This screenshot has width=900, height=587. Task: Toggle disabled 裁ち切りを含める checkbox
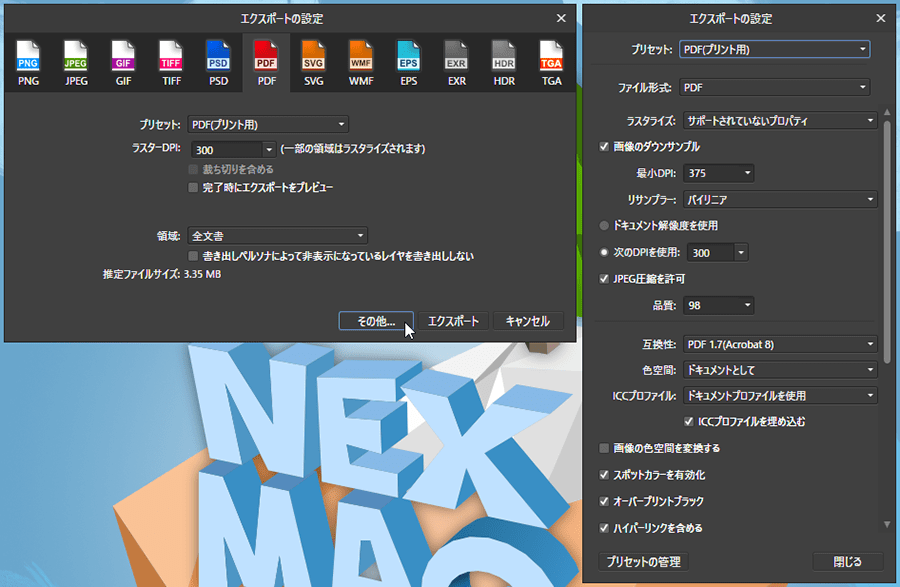click(193, 169)
